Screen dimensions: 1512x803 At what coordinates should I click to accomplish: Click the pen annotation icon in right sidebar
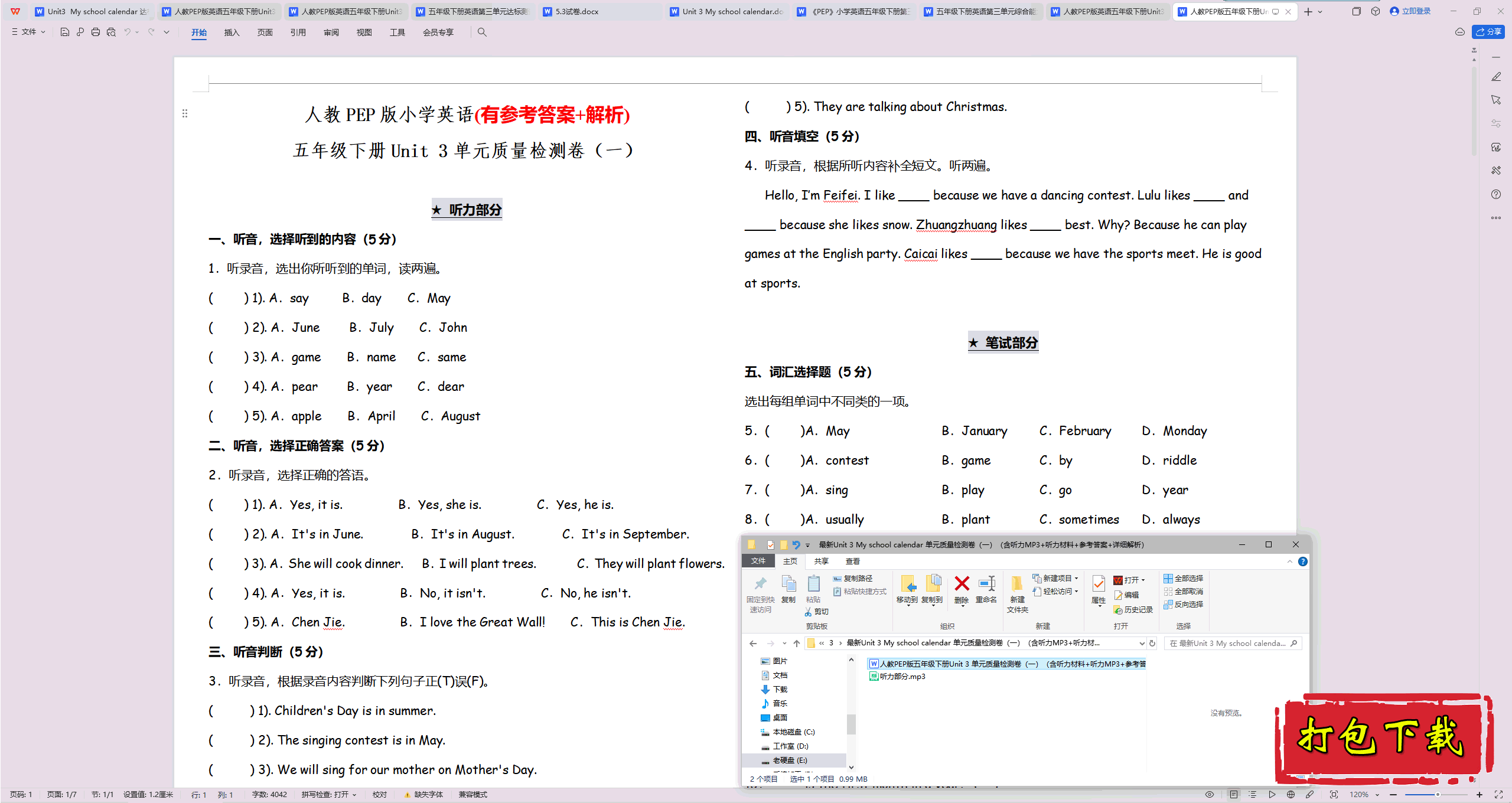point(1496,77)
